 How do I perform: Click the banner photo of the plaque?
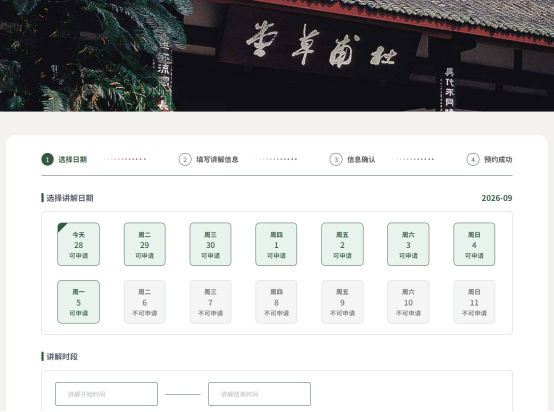point(277,55)
